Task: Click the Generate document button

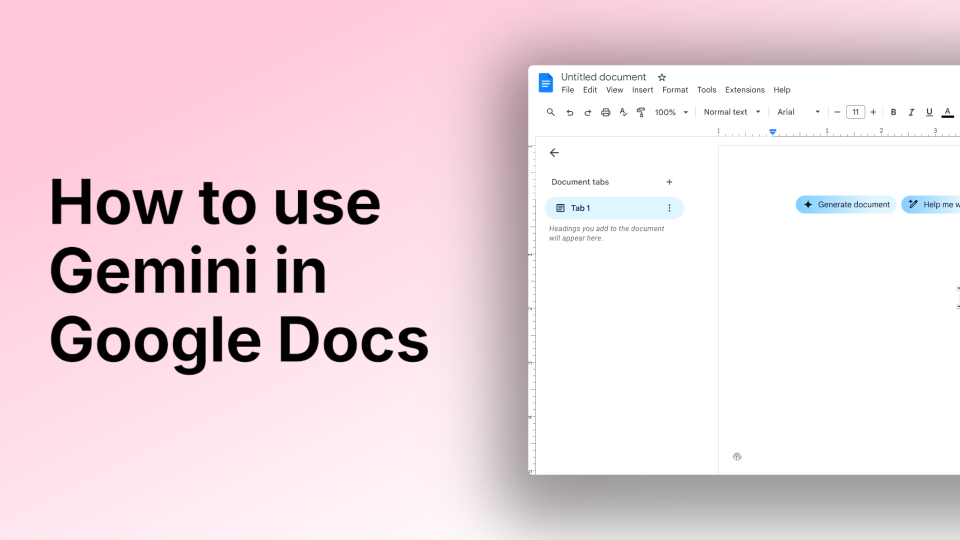Action: (x=846, y=204)
